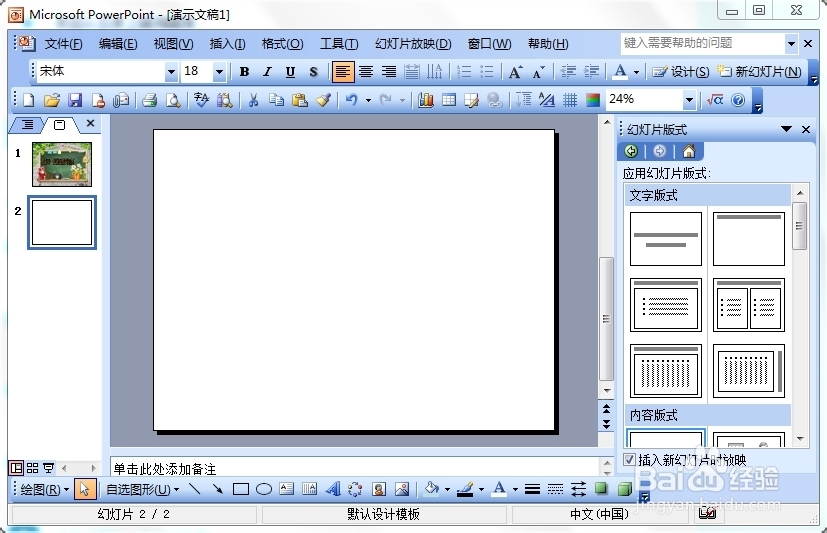Open the font name dropdown showing 宋体
The image size is (827, 533).
[x=171, y=72]
